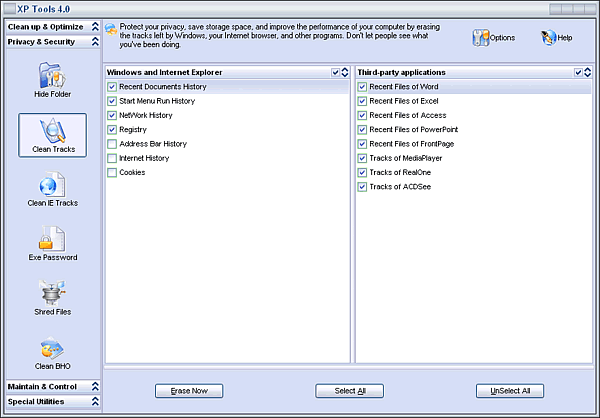Uncheck Start Menu Run History
The width and height of the screenshot is (600, 418).
point(112,101)
